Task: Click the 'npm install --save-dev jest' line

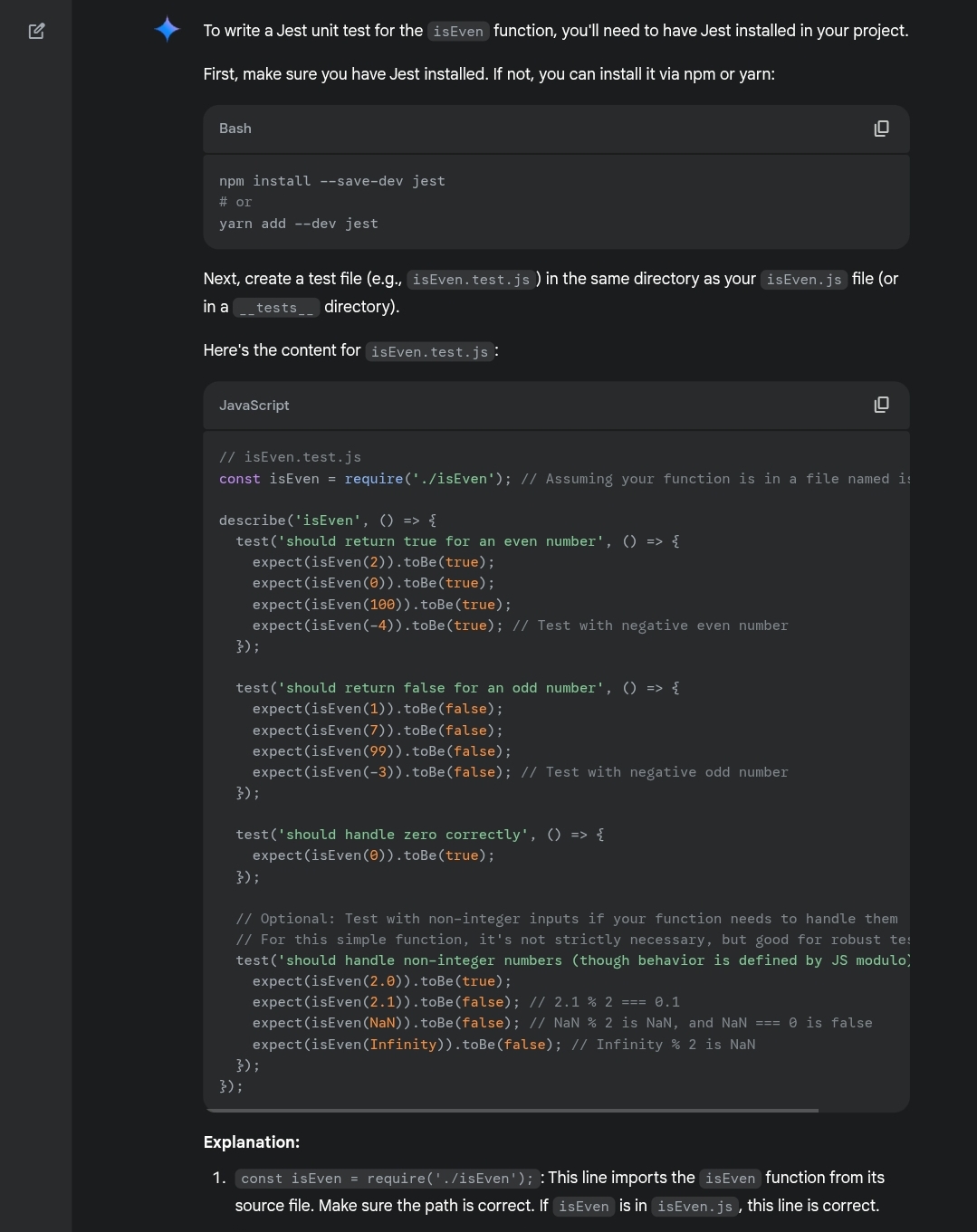Action: click(x=332, y=181)
